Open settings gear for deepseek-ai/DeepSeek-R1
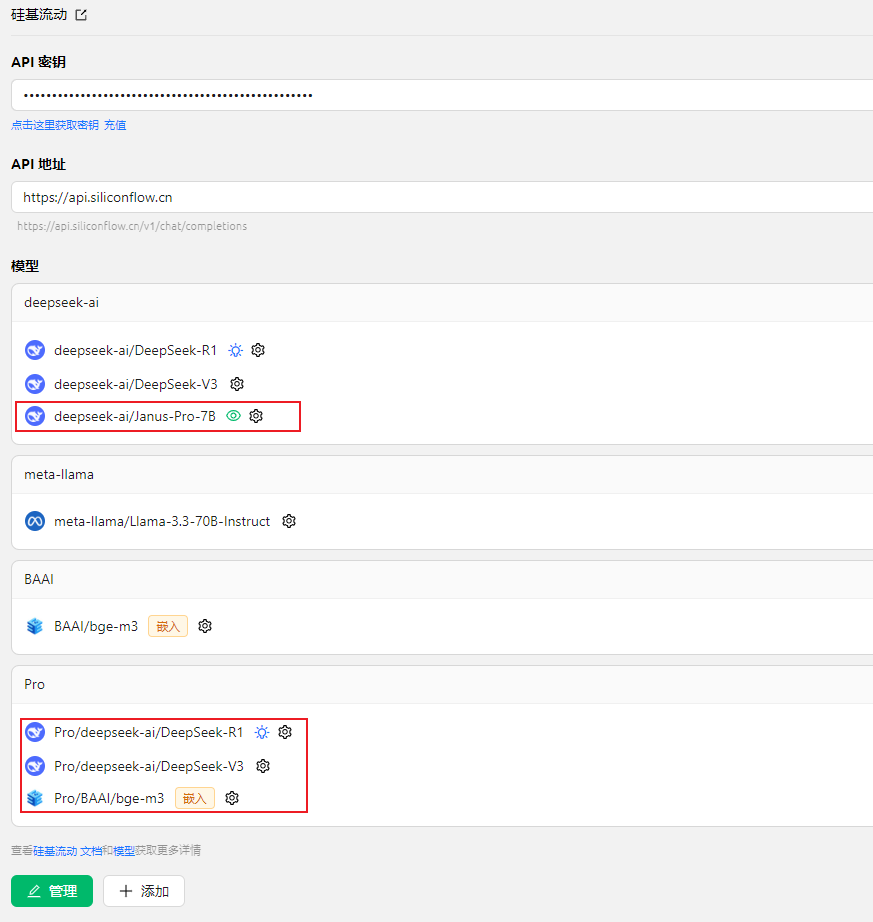873x922 pixels. [258, 350]
